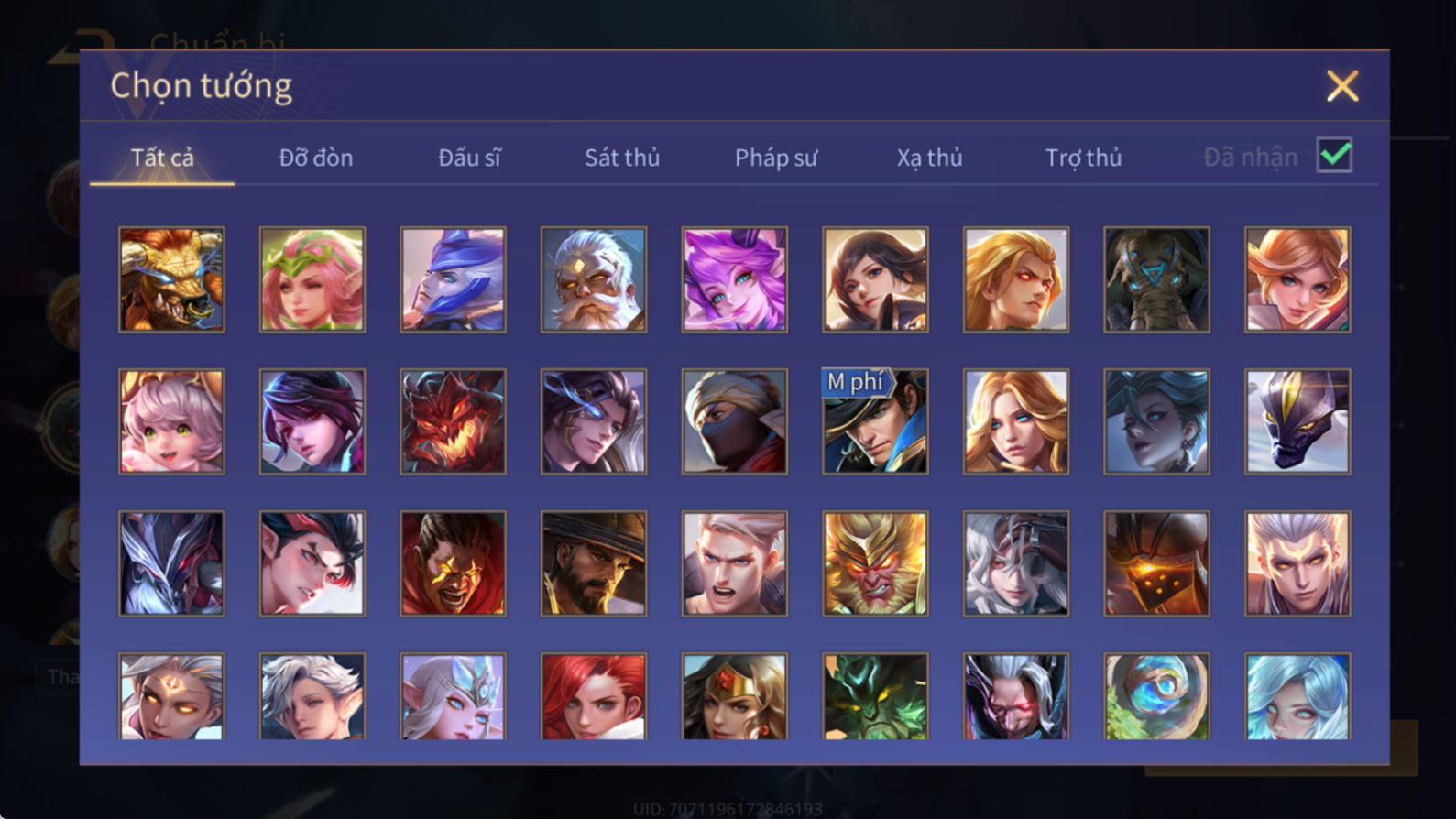Open the 'Sát thủ' tab
Viewport: 1456px width, 819px height.
(622, 158)
